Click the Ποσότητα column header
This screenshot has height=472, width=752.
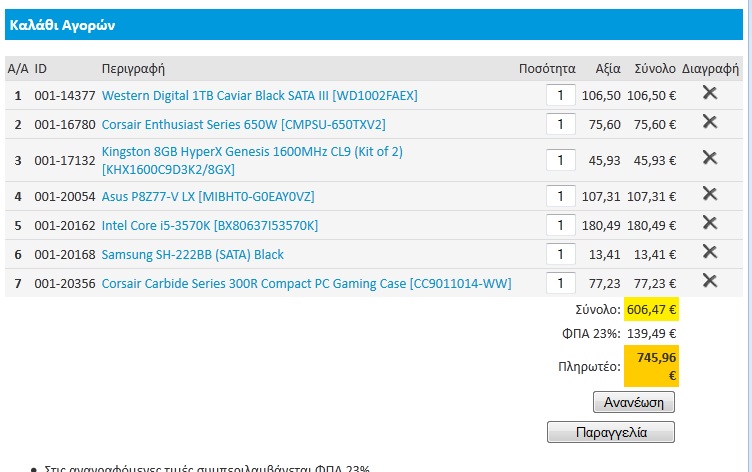click(x=547, y=69)
